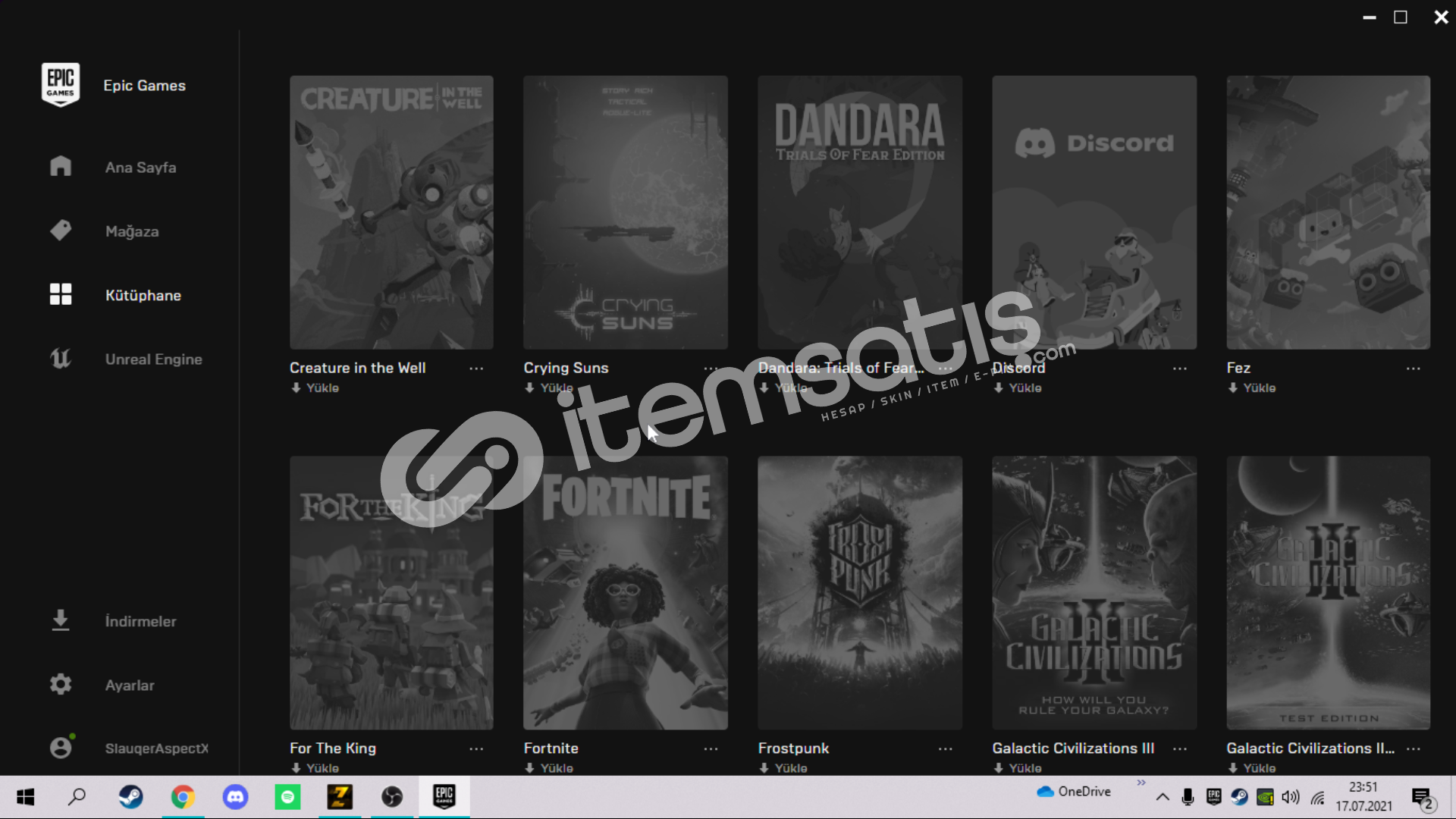
Task: Open Unreal Engine logo icon
Action: 61,358
